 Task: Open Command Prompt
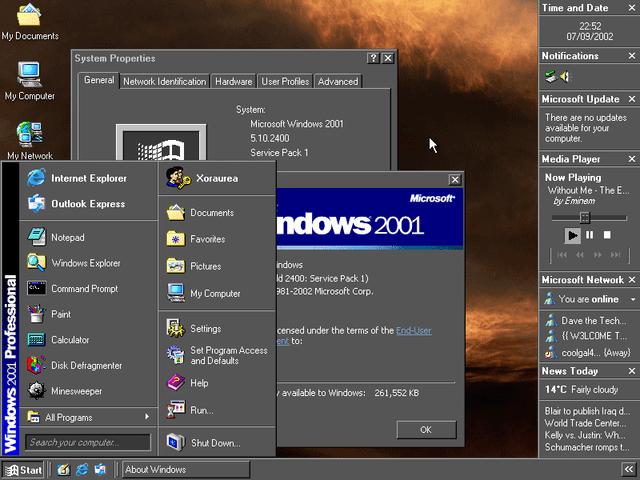tap(84, 289)
